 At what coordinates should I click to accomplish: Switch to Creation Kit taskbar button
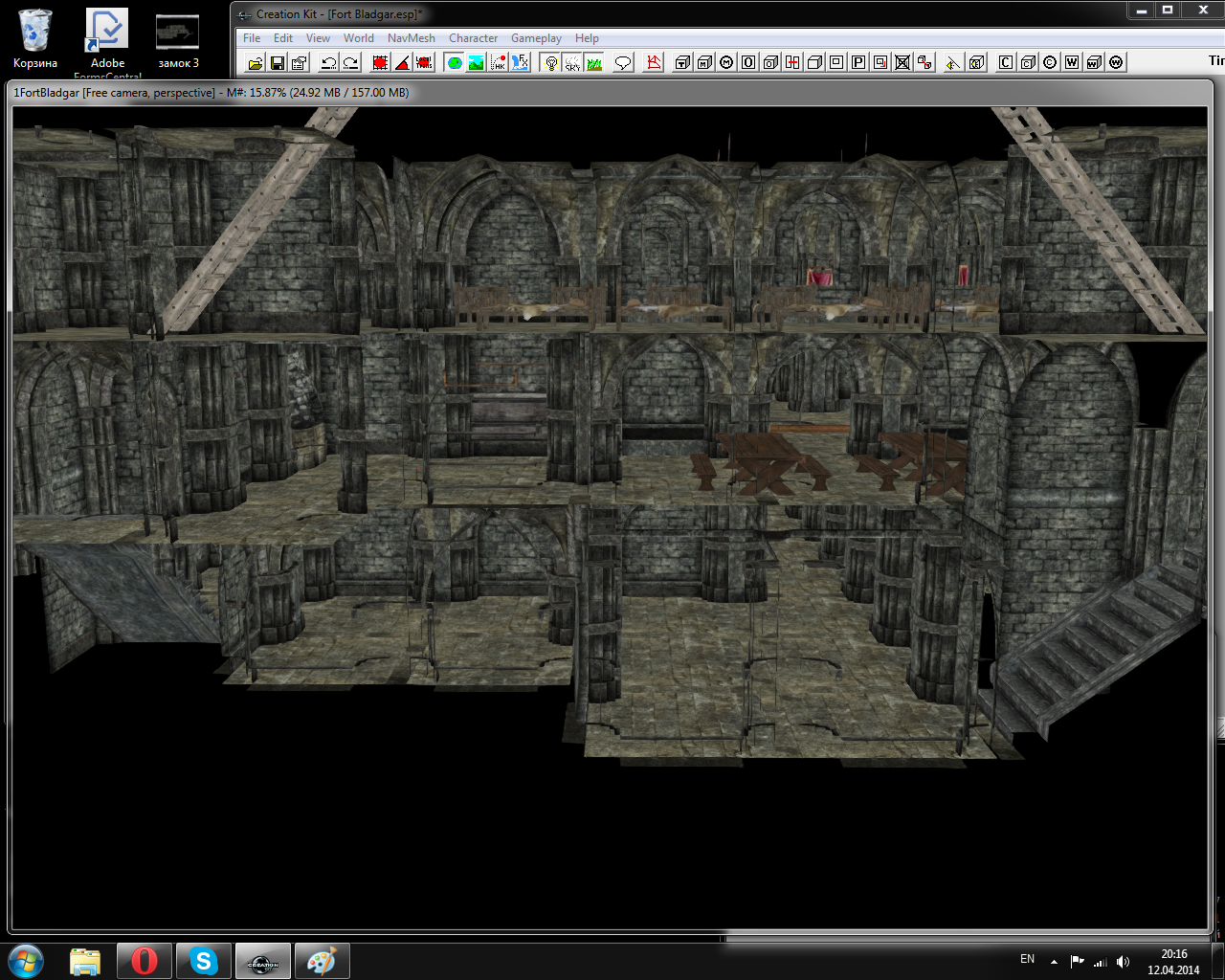(x=263, y=961)
